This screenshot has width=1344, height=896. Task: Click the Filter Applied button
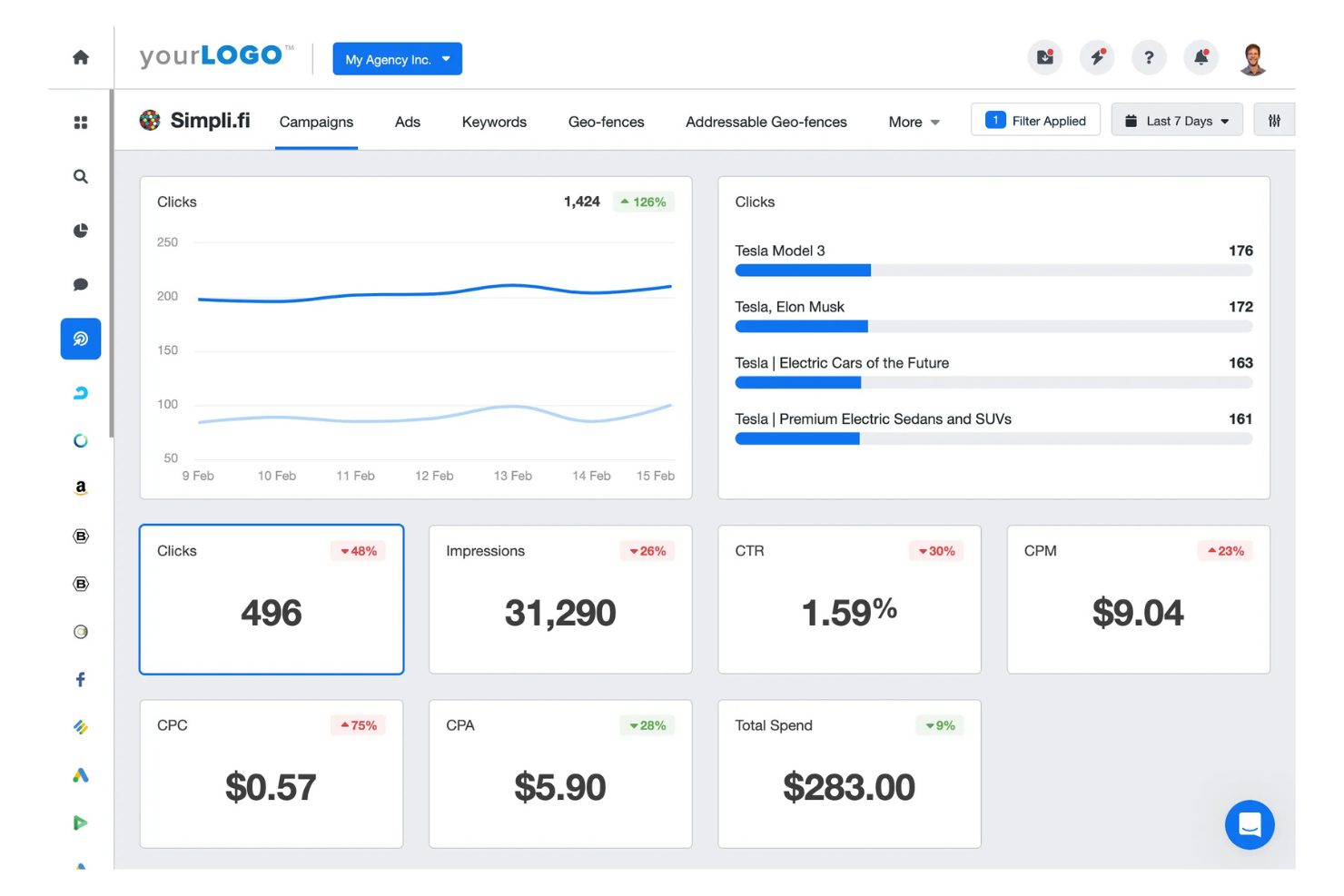(x=1035, y=120)
